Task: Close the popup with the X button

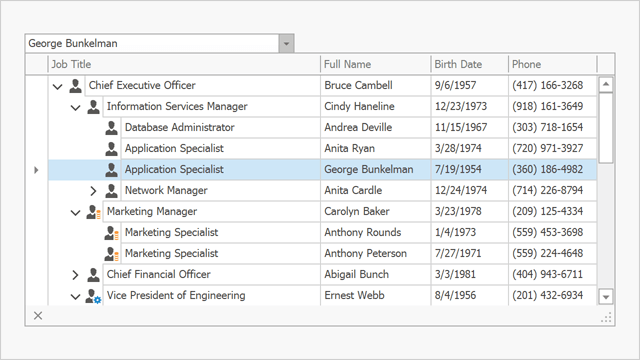Action: tap(38, 316)
